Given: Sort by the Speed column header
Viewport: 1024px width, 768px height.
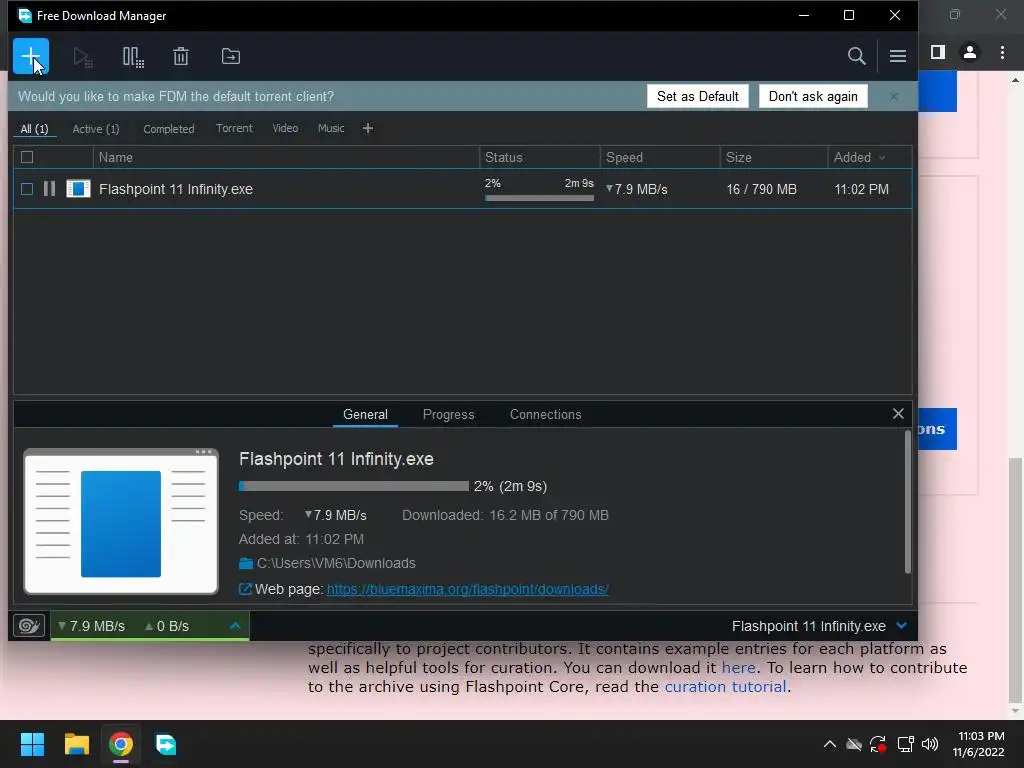Looking at the screenshot, I should tap(660, 157).
